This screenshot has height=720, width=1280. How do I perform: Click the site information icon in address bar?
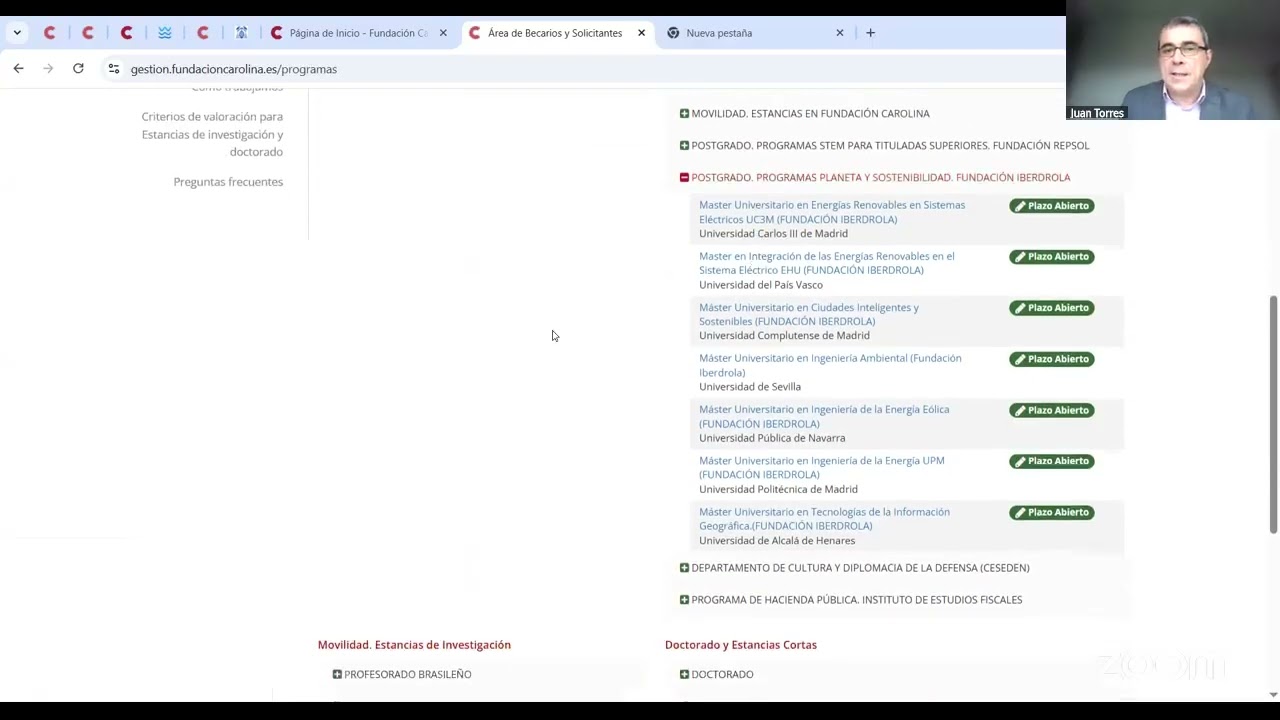pos(113,69)
